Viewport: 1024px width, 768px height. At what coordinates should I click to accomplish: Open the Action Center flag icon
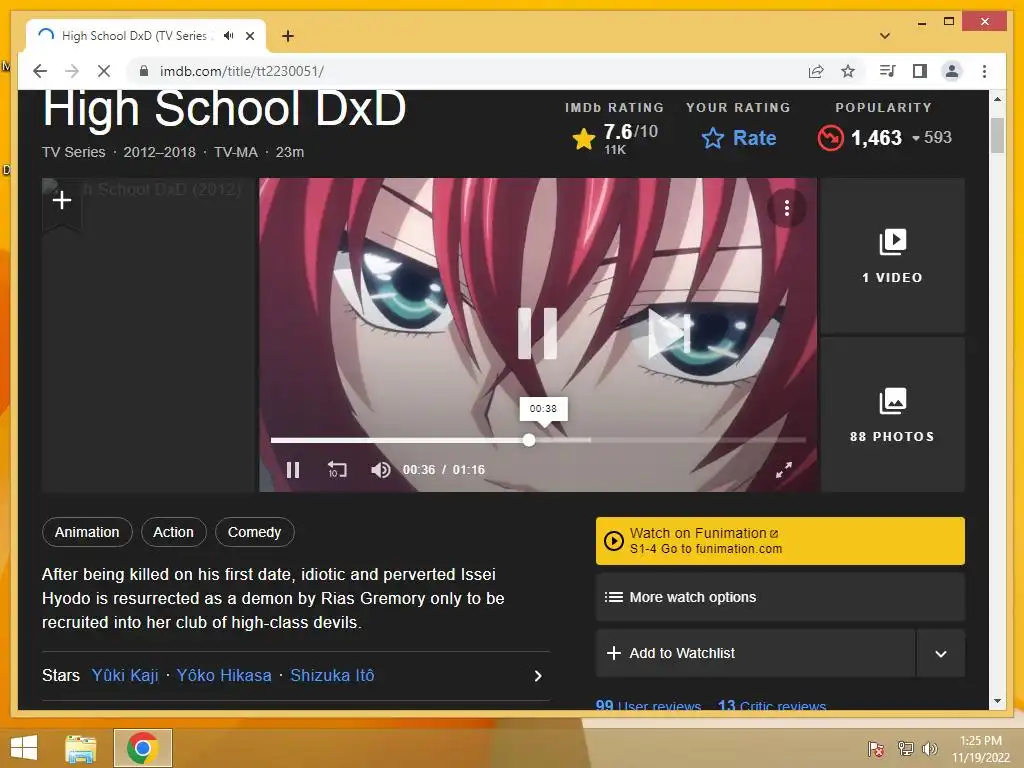876,748
